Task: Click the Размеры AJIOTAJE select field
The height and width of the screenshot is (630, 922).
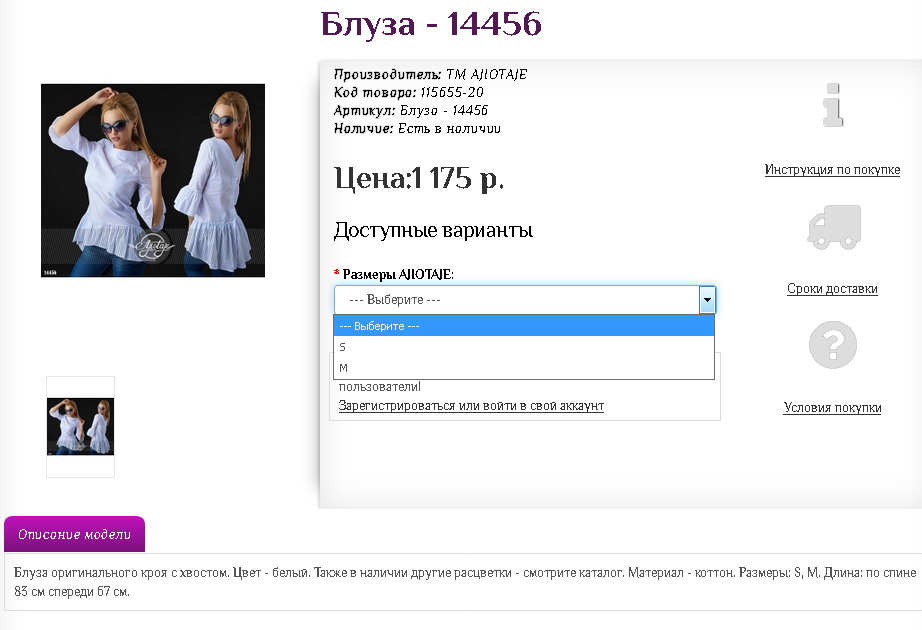Action: (x=525, y=300)
